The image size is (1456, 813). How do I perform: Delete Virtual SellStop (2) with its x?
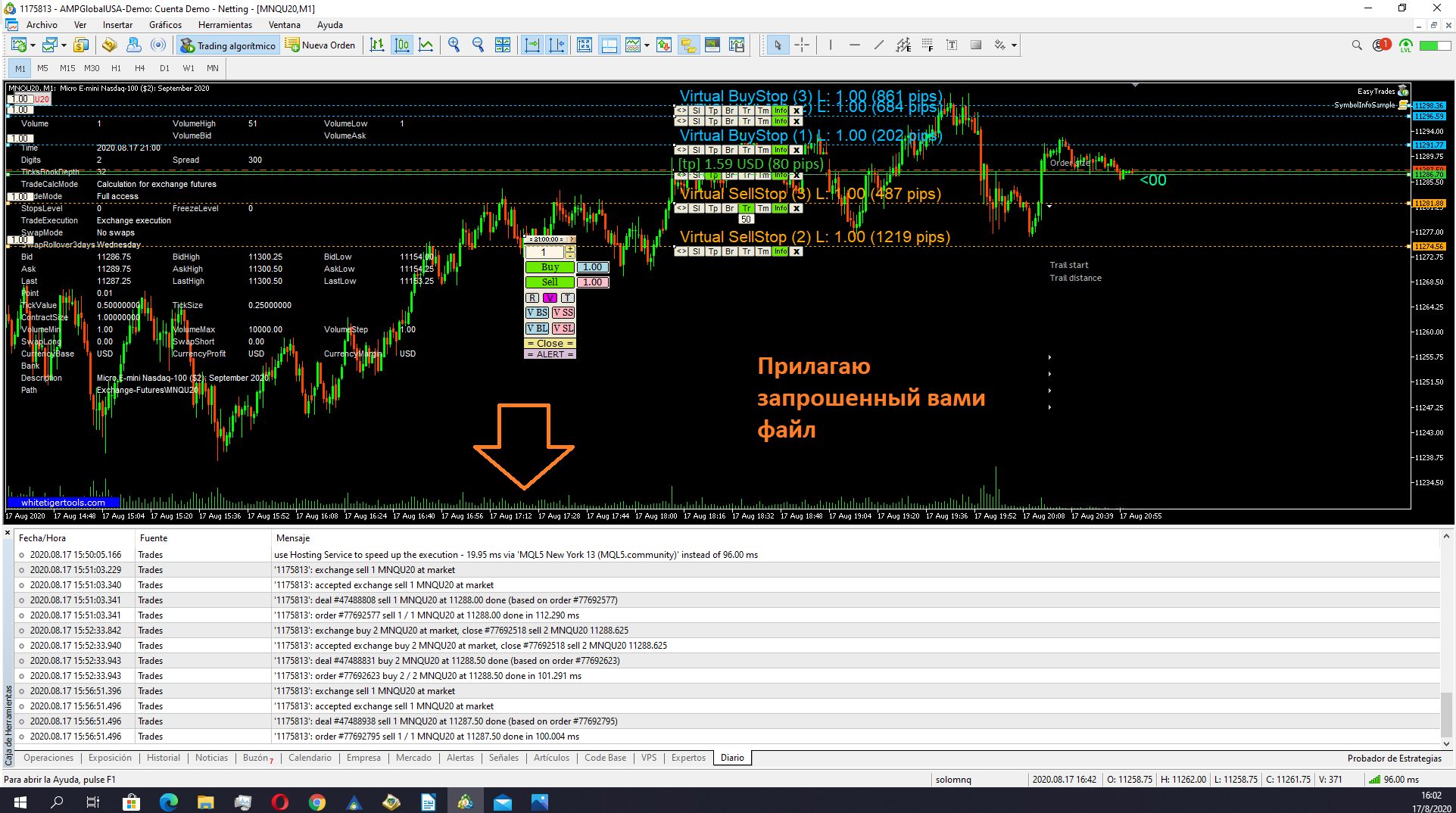(x=797, y=251)
